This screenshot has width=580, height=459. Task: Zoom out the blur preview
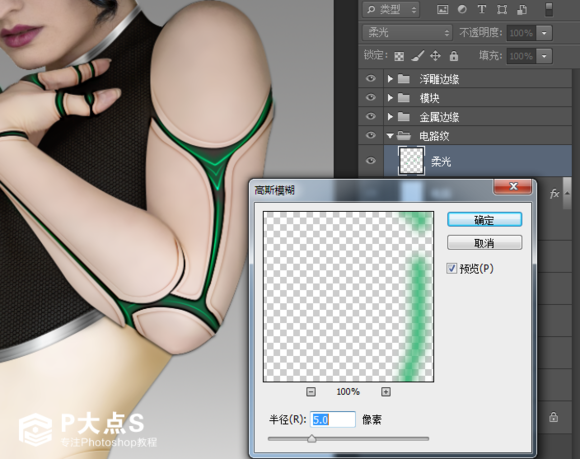click(311, 392)
